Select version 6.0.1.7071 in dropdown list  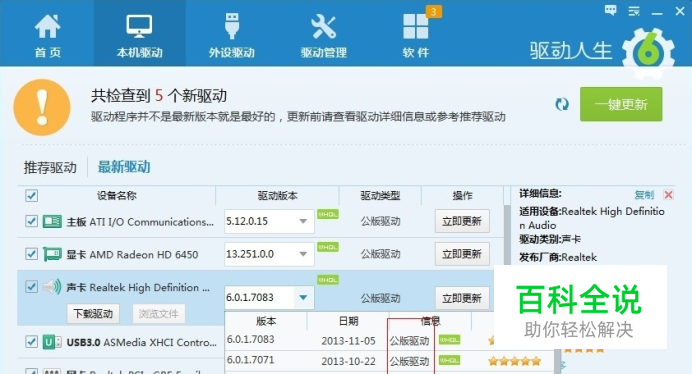pyautogui.click(x=250, y=360)
